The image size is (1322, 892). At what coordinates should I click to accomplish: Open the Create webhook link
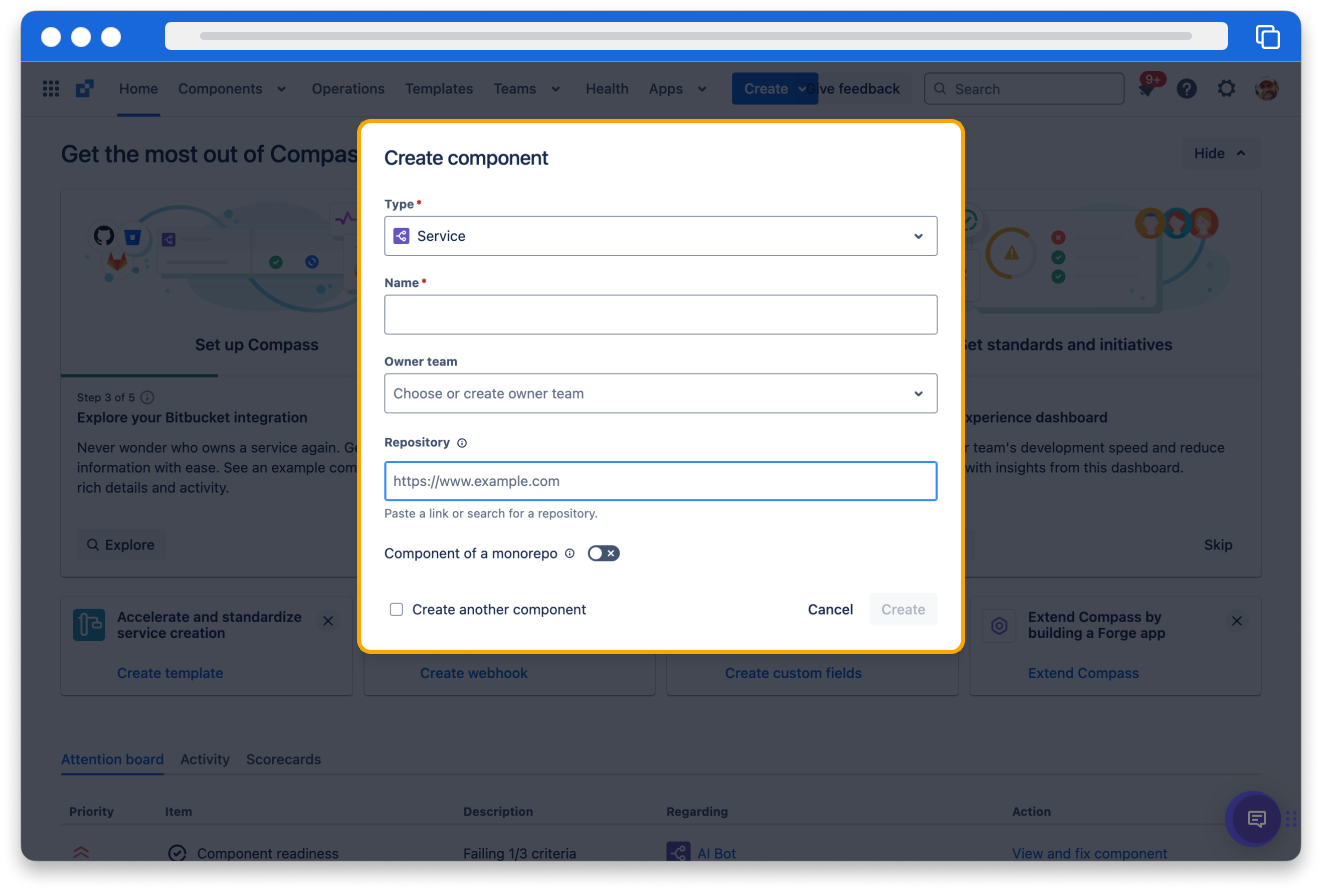pos(474,673)
